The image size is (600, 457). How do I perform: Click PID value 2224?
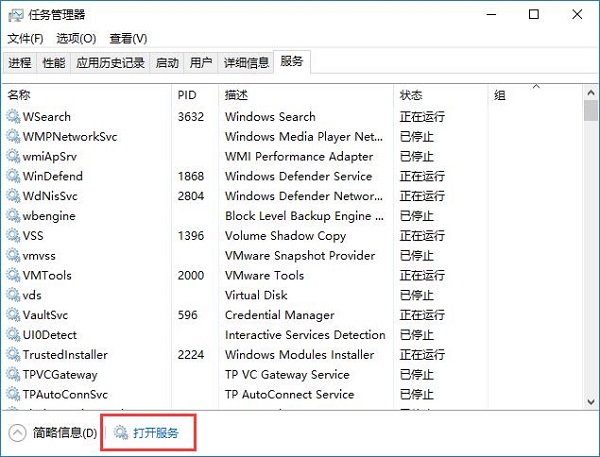coord(191,355)
